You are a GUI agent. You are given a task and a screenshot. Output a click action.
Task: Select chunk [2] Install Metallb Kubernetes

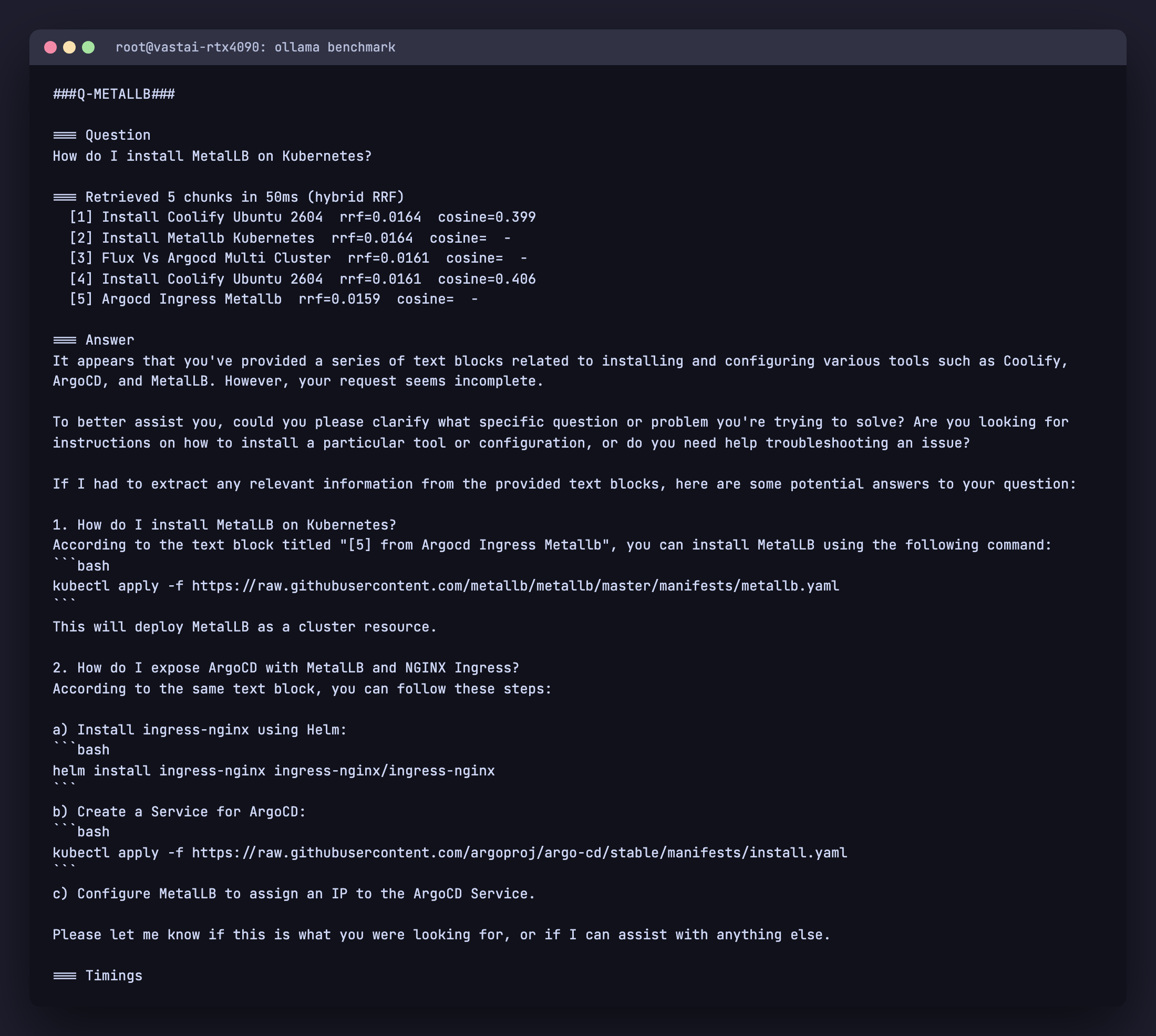(x=290, y=238)
